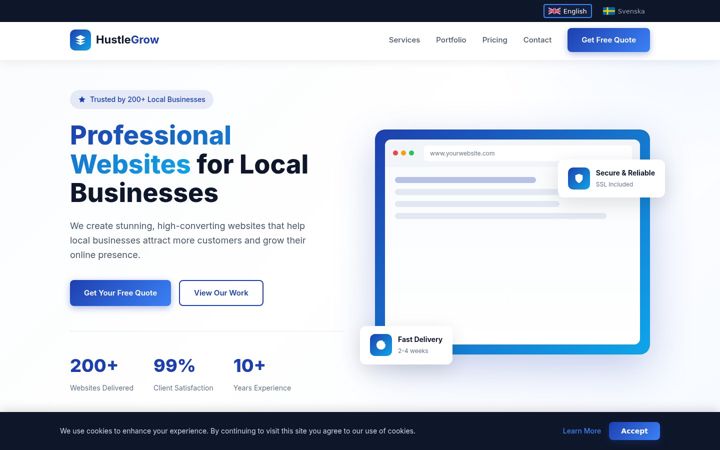The width and height of the screenshot is (720, 450).
Task: Click the HustleGrow logo icon
Action: 80,40
